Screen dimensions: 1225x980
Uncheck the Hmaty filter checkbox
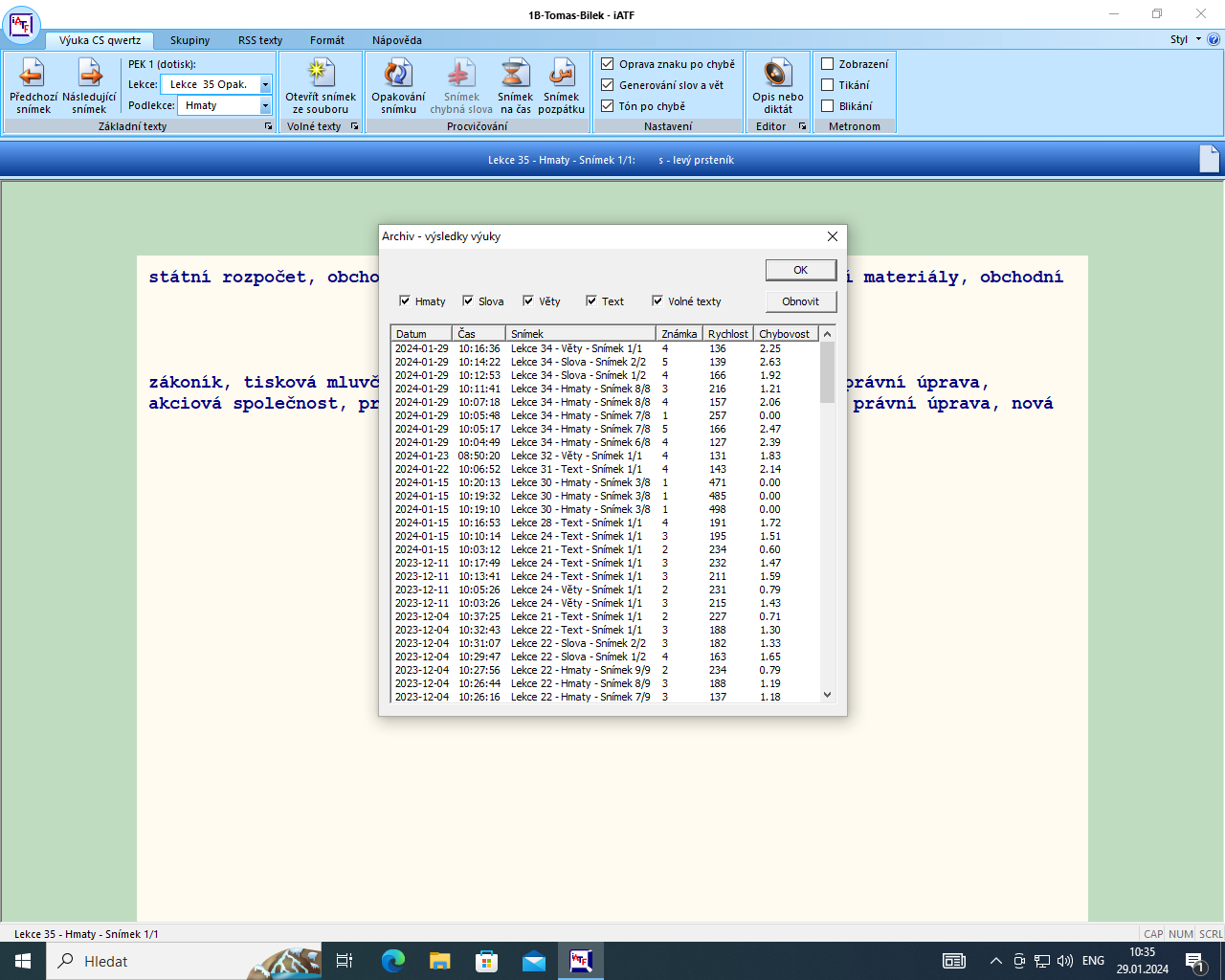click(405, 301)
